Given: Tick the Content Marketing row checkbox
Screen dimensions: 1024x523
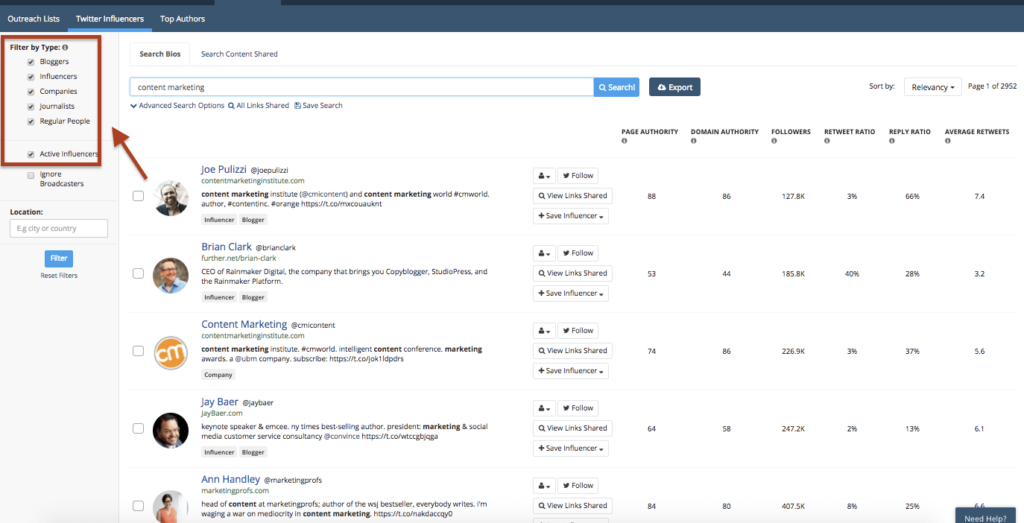Looking at the screenshot, I should (138, 351).
